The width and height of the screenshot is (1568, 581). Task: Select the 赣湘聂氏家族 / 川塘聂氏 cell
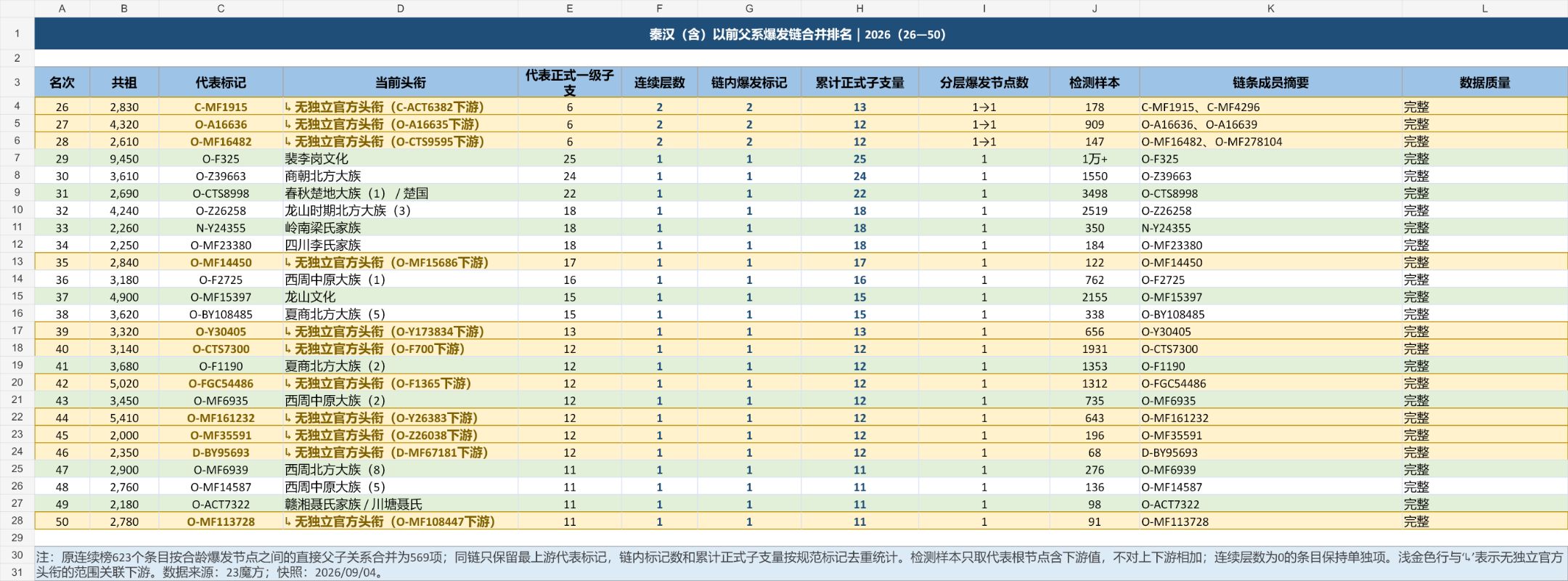pos(400,504)
